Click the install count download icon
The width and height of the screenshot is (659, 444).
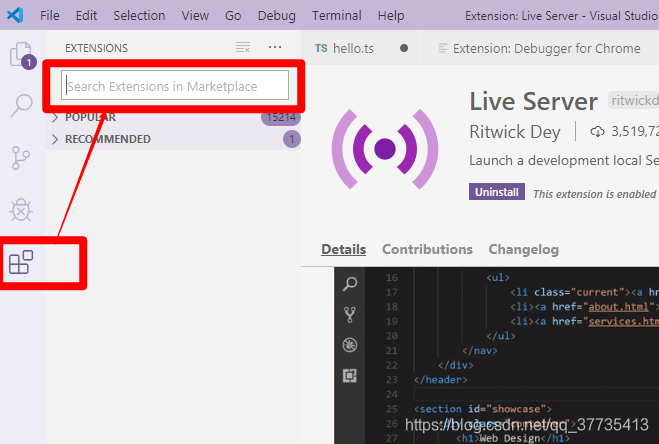pyautogui.click(x=597, y=132)
